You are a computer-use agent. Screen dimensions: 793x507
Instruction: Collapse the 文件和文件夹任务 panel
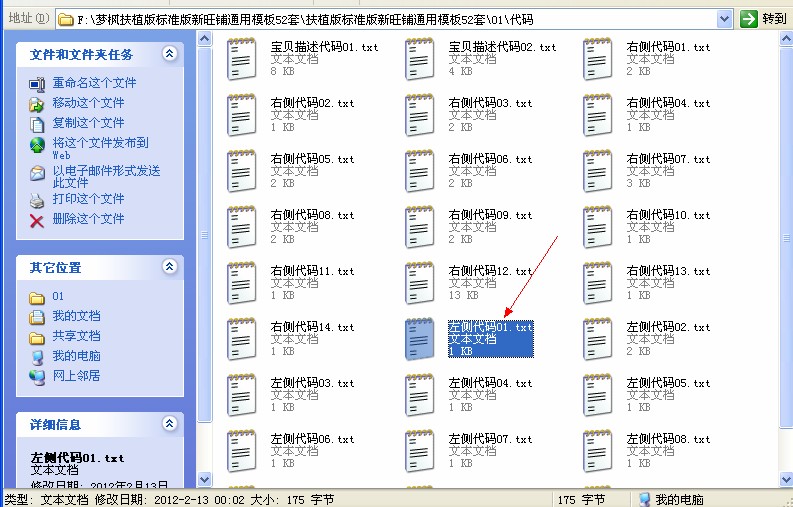point(170,54)
